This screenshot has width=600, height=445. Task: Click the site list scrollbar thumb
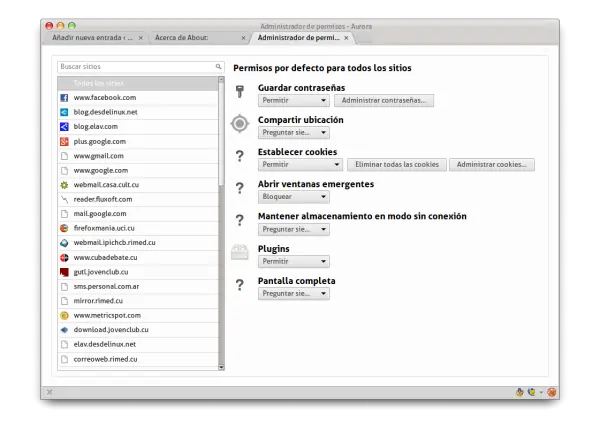tap(221, 134)
